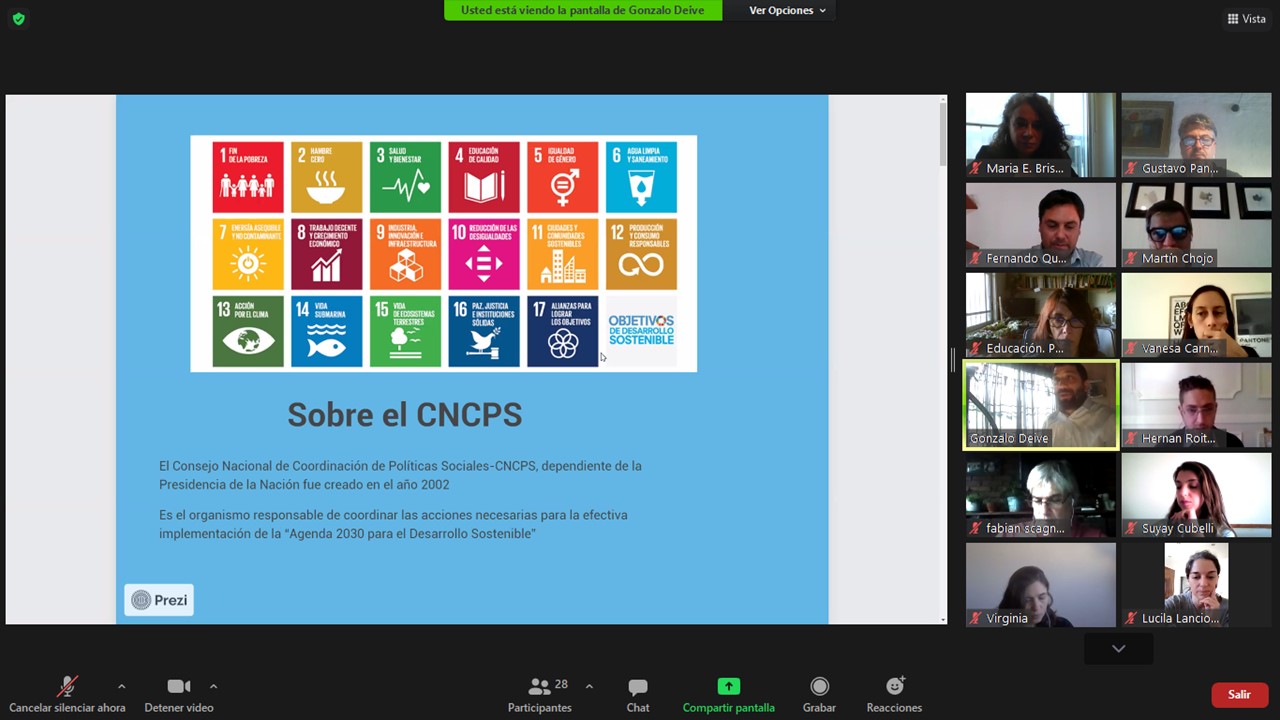Change layout using the Vista grid icon
The width and height of the screenshot is (1280, 720).
tap(1246, 19)
